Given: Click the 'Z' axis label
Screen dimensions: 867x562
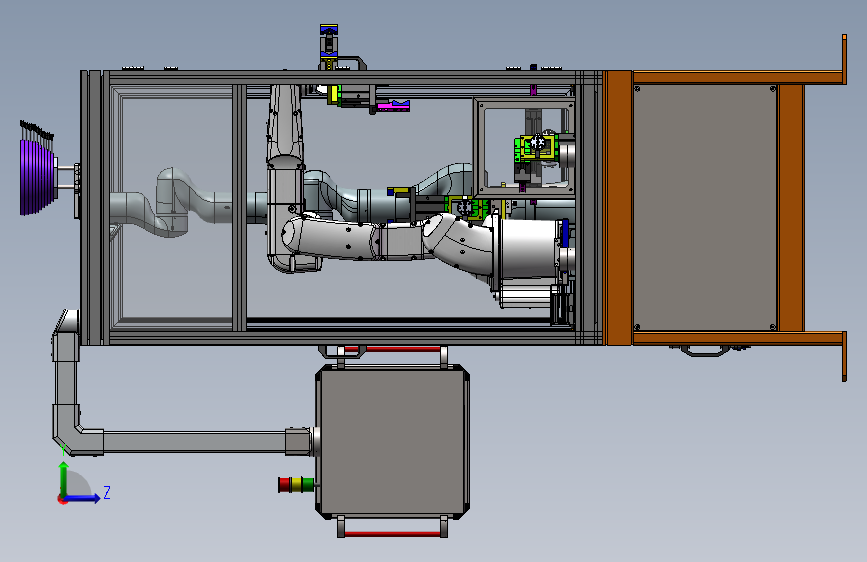Looking at the screenshot, I should [107, 492].
